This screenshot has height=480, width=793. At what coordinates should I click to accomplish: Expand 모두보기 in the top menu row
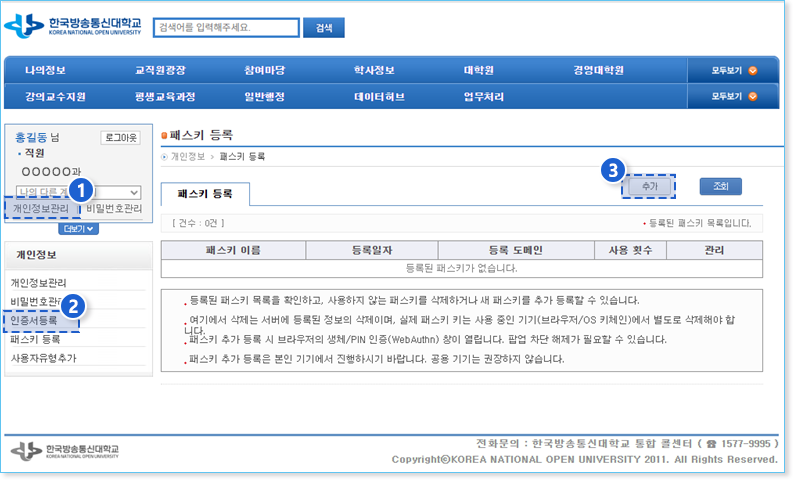coord(734,71)
